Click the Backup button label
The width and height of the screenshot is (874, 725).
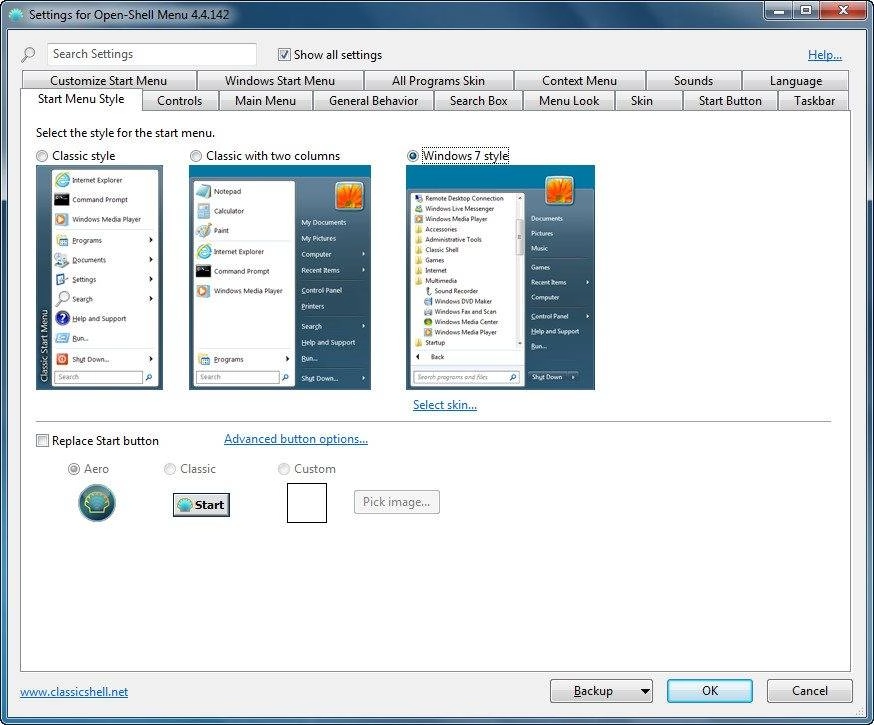[593, 691]
